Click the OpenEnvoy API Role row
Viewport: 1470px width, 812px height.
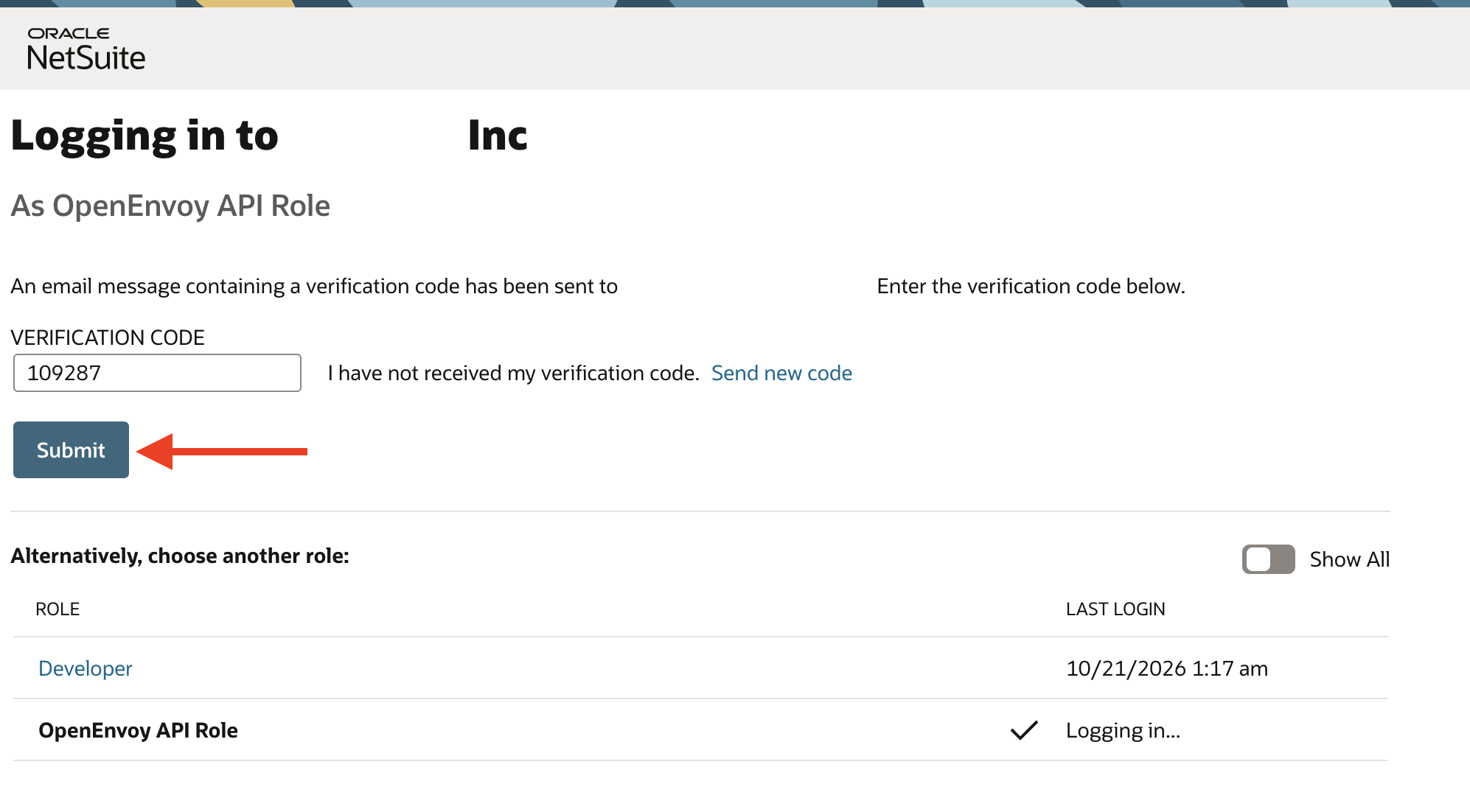click(700, 730)
